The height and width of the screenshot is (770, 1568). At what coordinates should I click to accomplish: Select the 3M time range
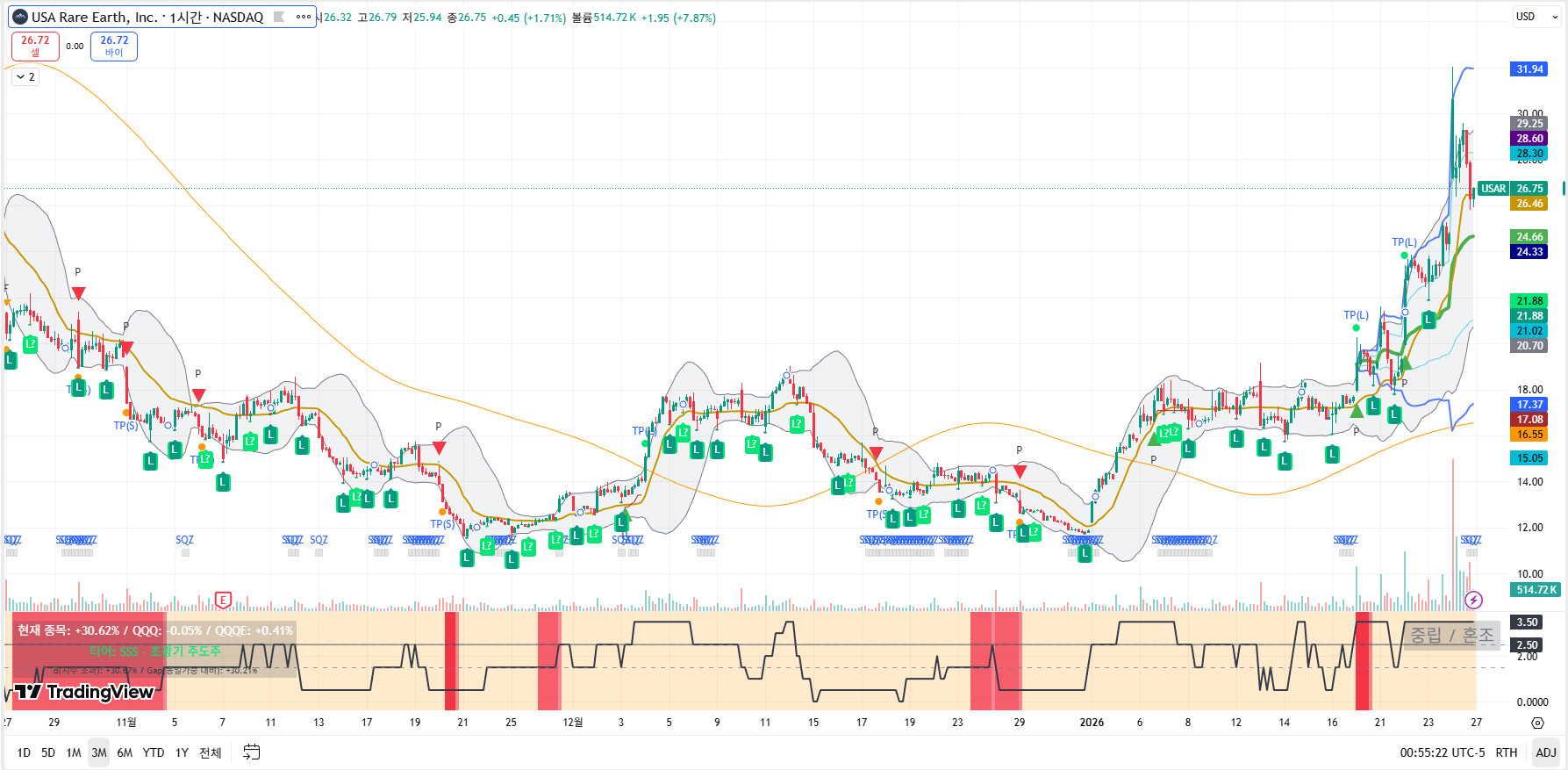[99, 752]
